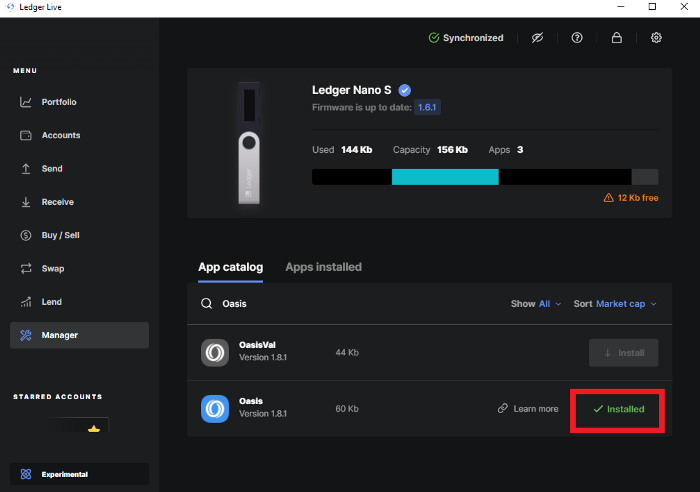Click the Accounts wallet icon
Screen dimensions: 700x492
(26, 135)
